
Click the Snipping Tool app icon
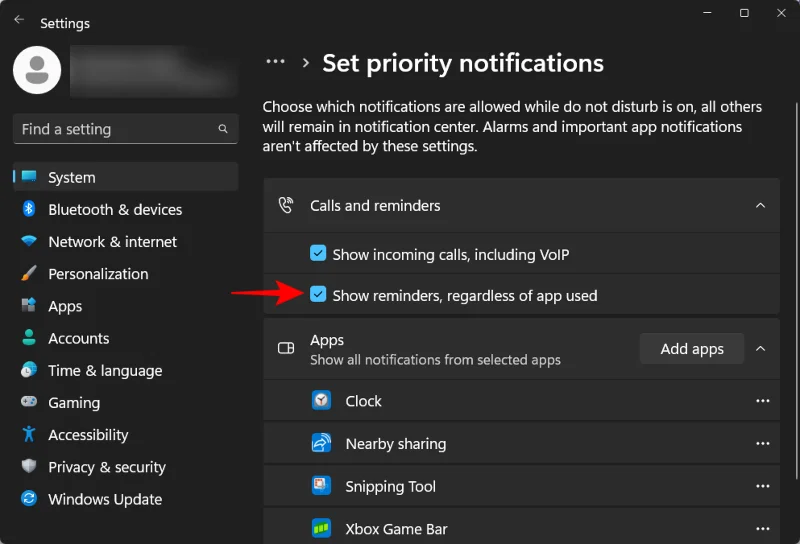pyautogui.click(x=321, y=486)
